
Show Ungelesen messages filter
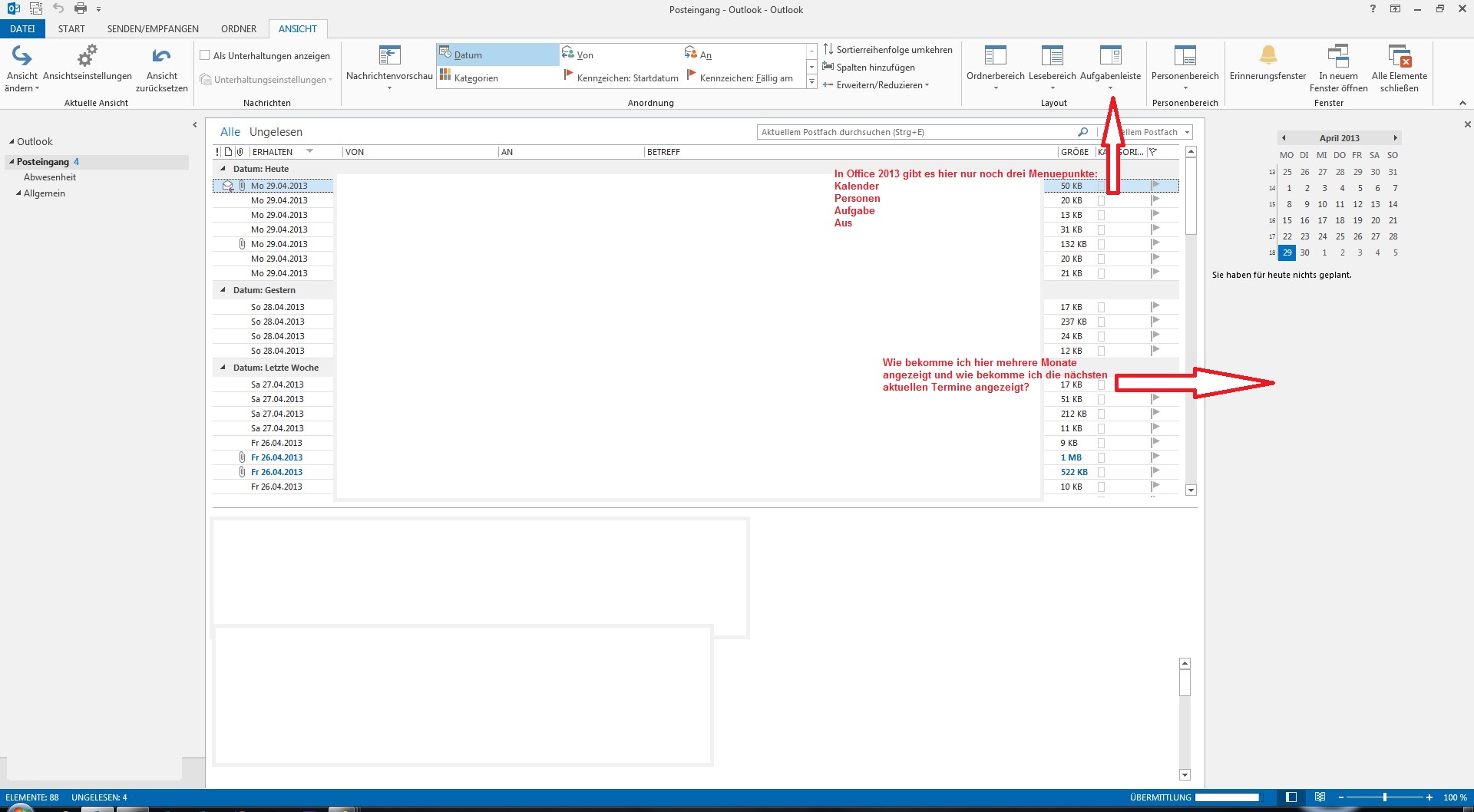click(x=276, y=132)
